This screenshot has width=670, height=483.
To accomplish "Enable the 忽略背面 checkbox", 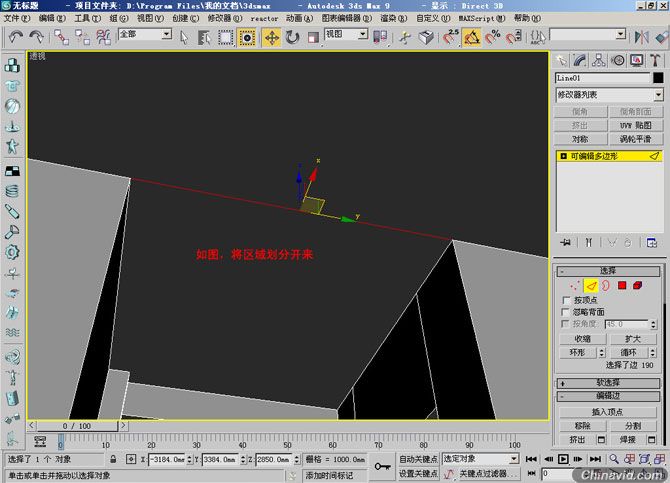I will pyautogui.click(x=567, y=312).
